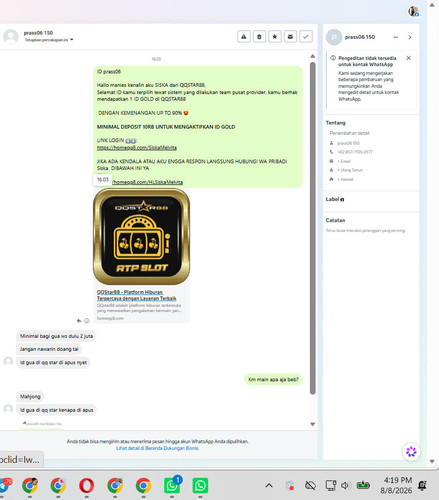Screen dimensions: 439x500
Task: Click the Mahjong message bubble
Action: 30,396
